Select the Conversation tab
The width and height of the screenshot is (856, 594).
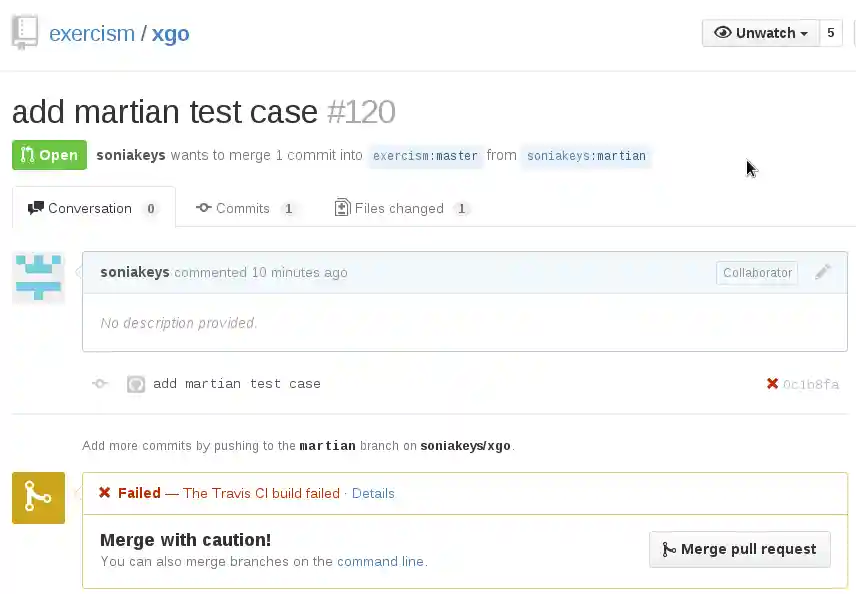click(x=90, y=208)
